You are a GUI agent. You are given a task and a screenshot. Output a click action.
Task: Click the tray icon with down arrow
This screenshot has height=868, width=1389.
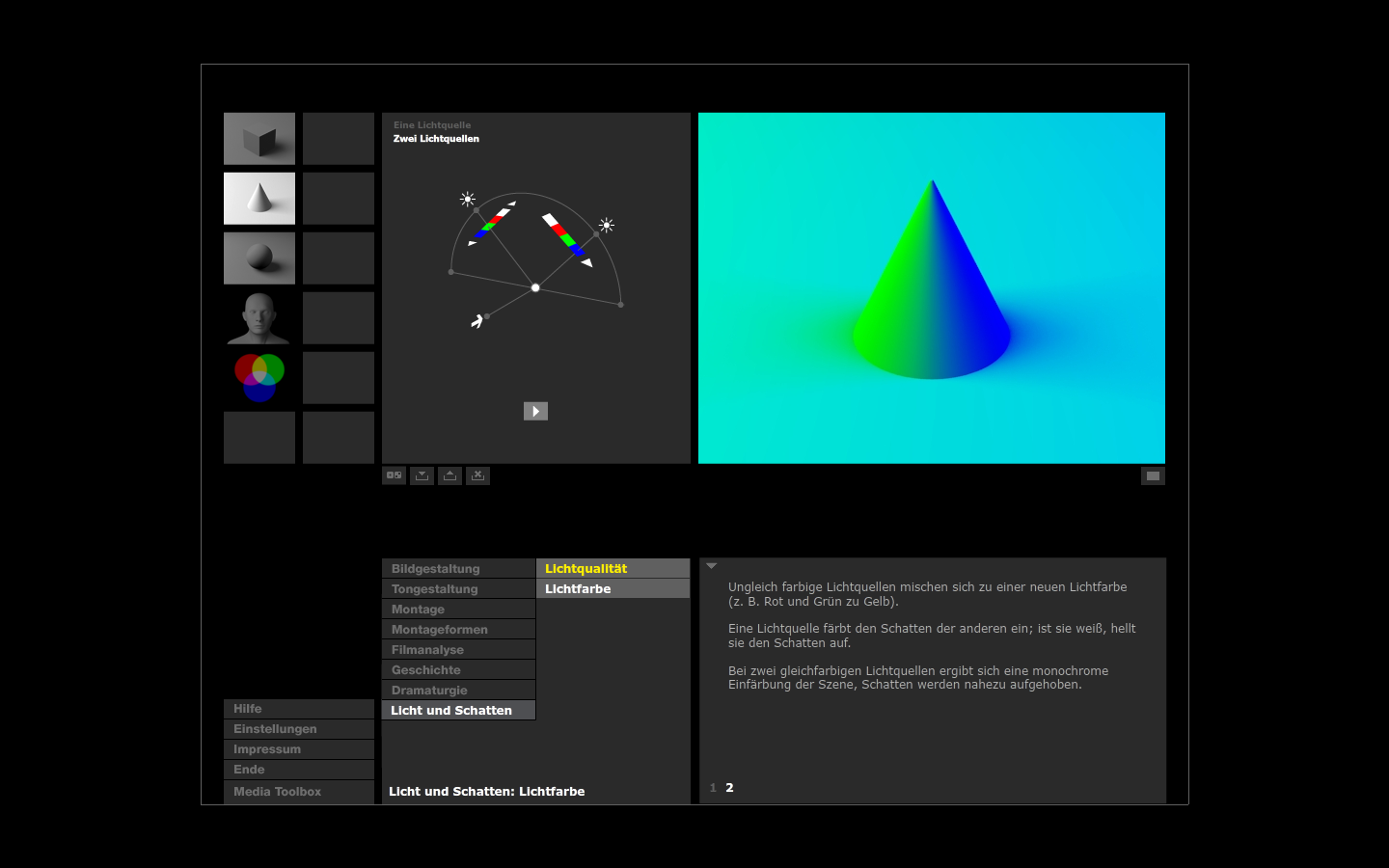[422, 475]
